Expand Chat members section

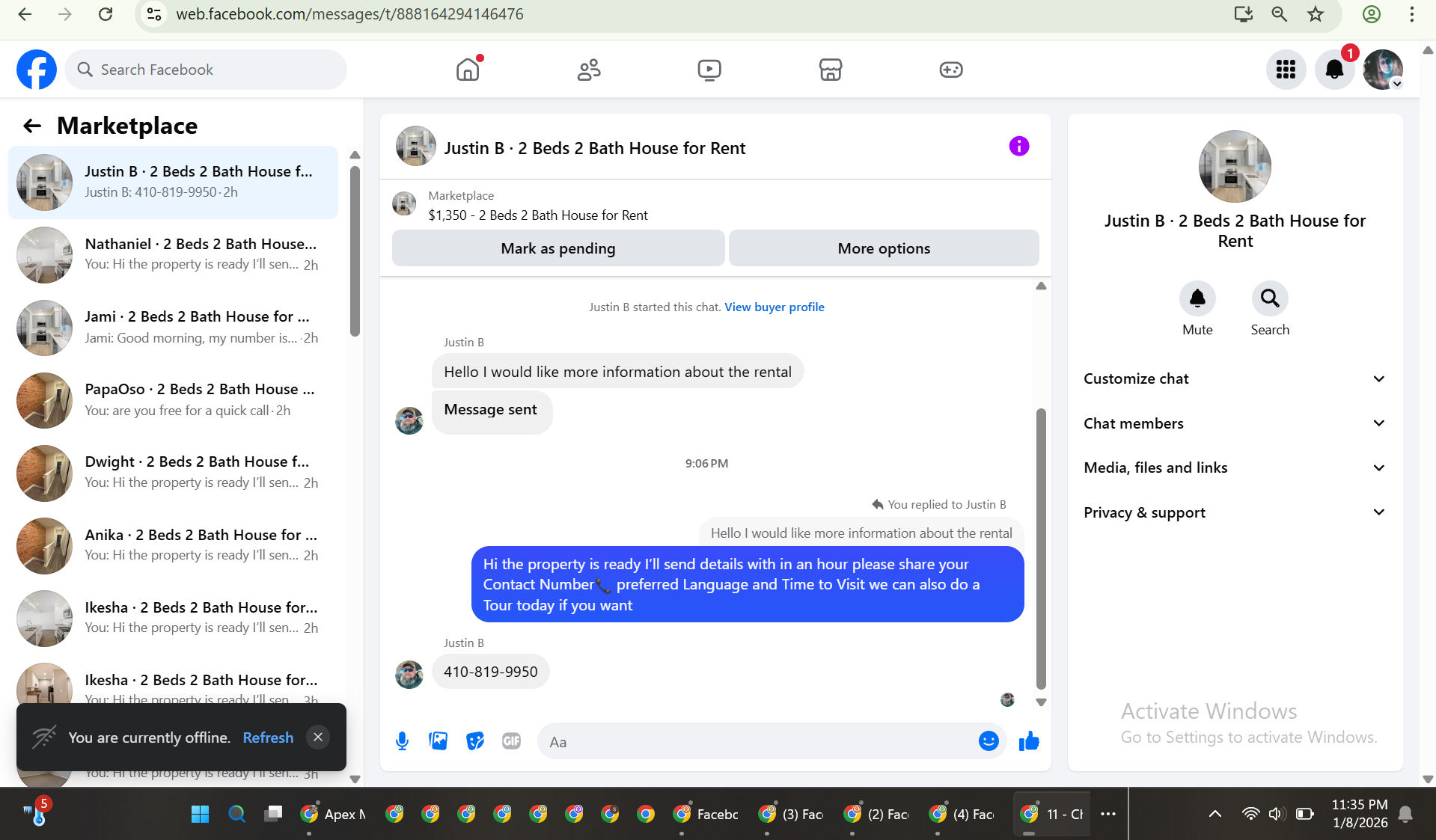point(1235,423)
